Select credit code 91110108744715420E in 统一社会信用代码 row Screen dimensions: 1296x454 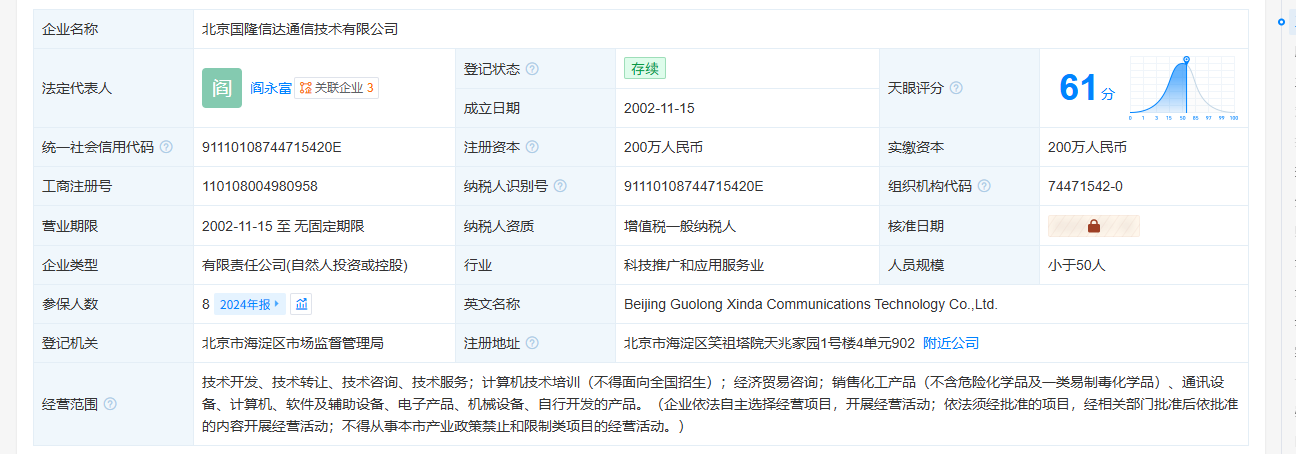(272, 147)
